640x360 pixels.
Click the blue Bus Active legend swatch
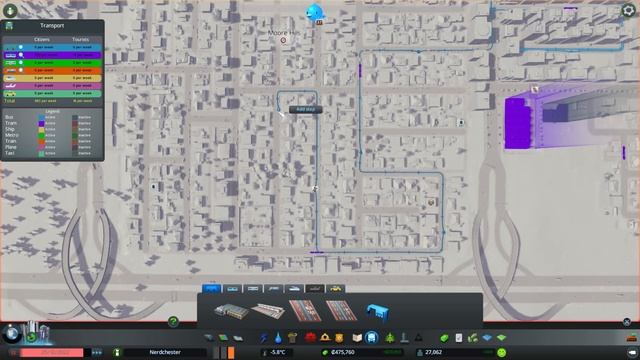pyautogui.click(x=41, y=117)
